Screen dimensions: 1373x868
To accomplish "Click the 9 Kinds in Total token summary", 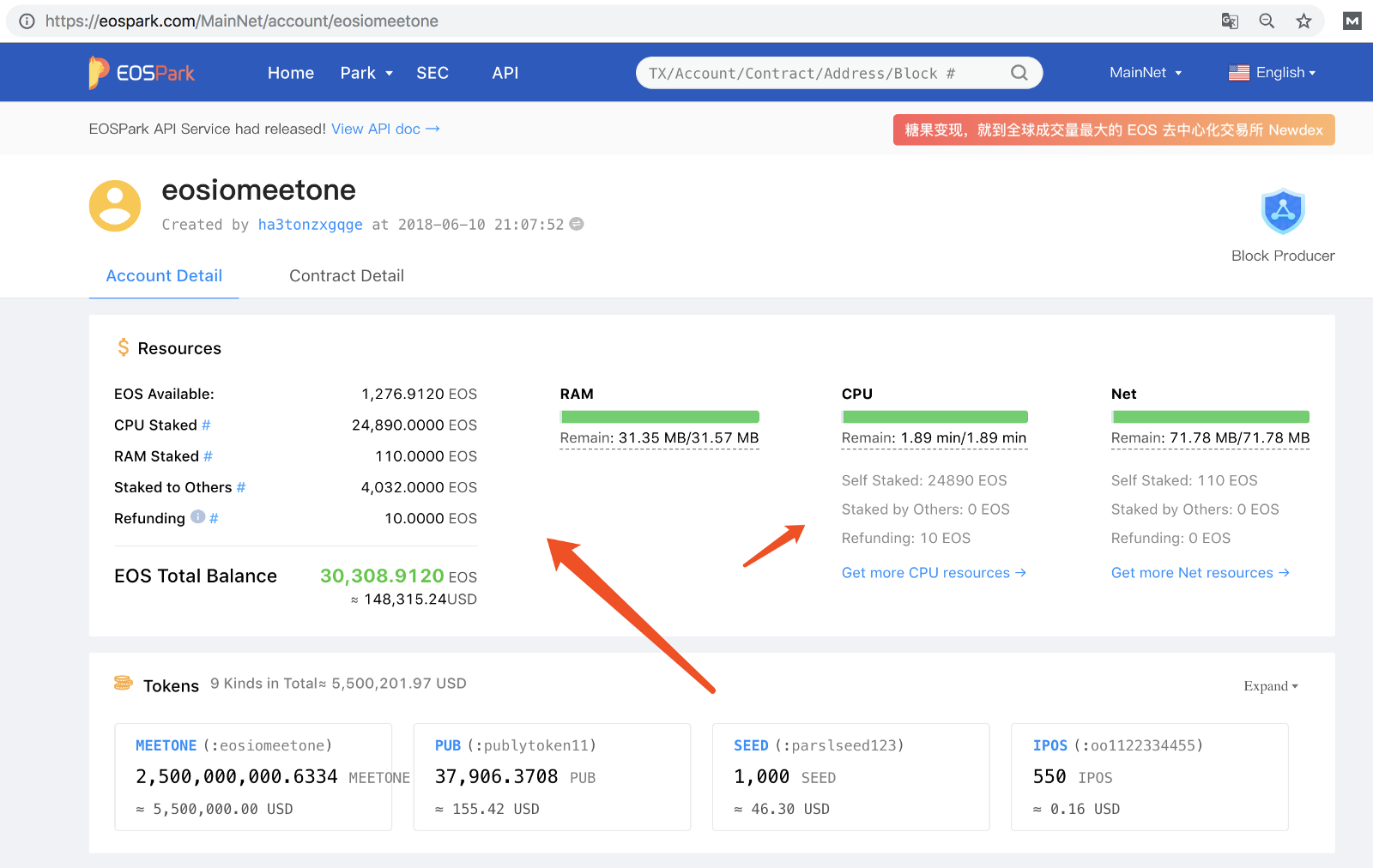I will [x=338, y=684].
